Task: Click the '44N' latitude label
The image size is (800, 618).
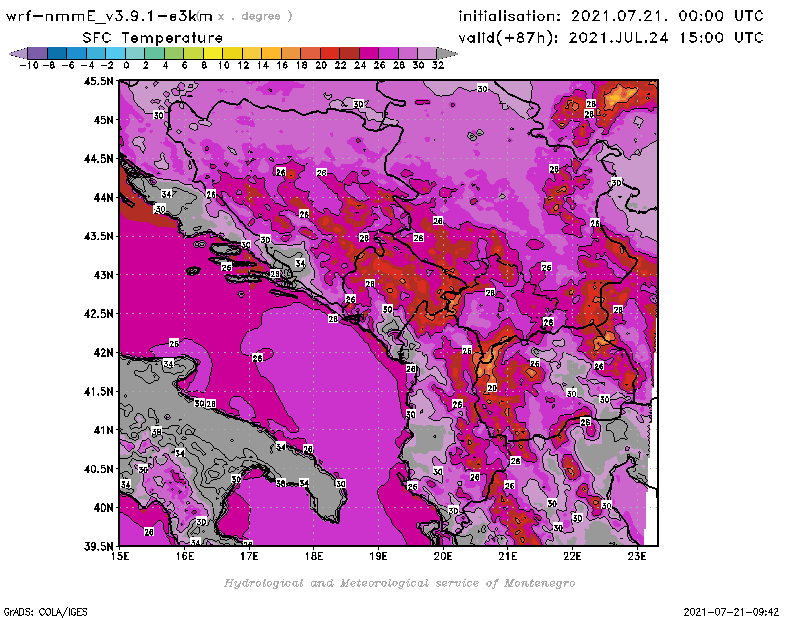Action: click(103, 197)
